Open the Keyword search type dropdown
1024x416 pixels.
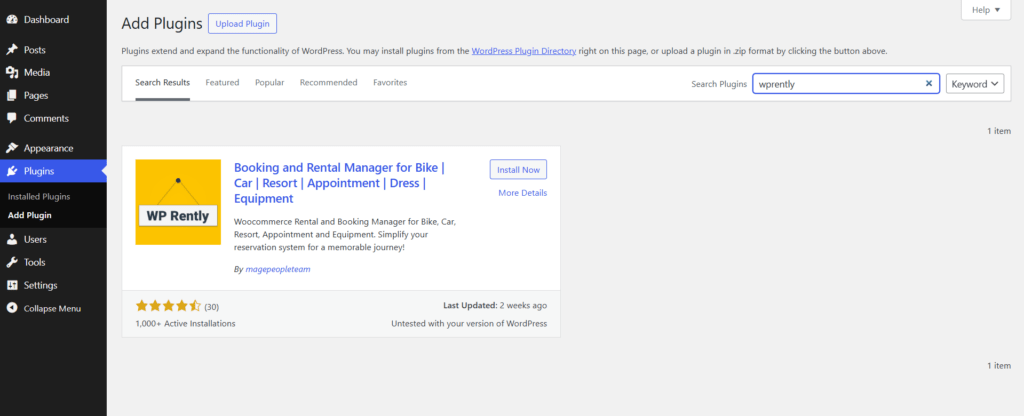point(975,84)
